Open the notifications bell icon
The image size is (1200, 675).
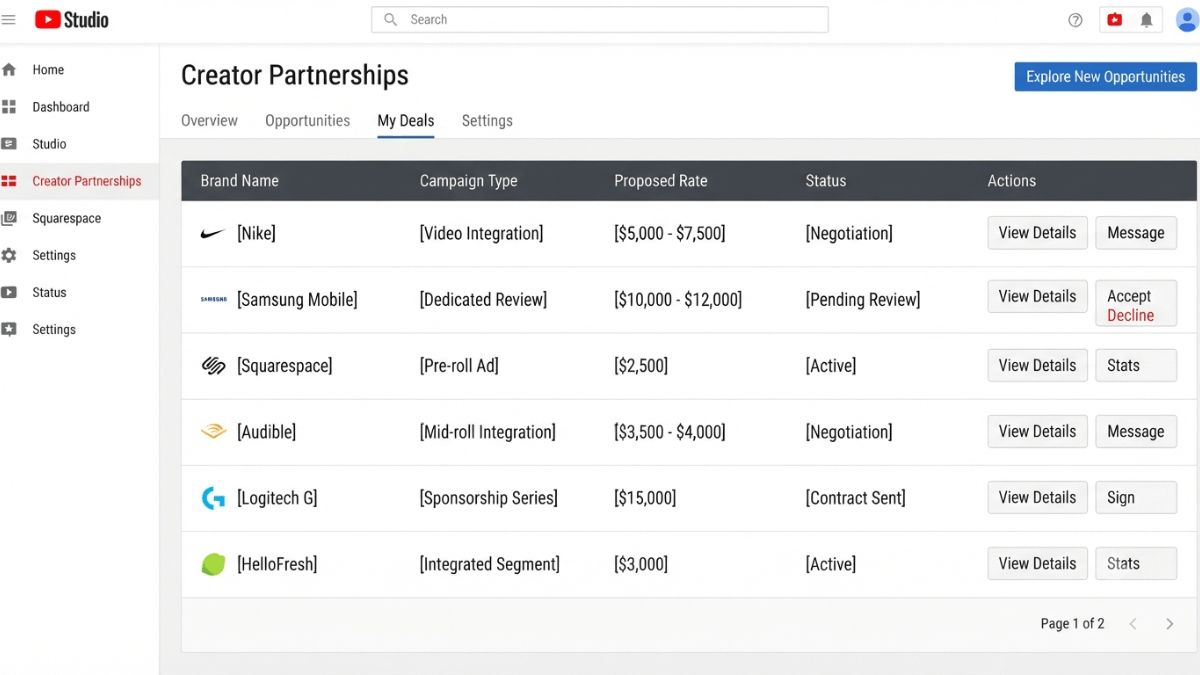pos(1147,20)
